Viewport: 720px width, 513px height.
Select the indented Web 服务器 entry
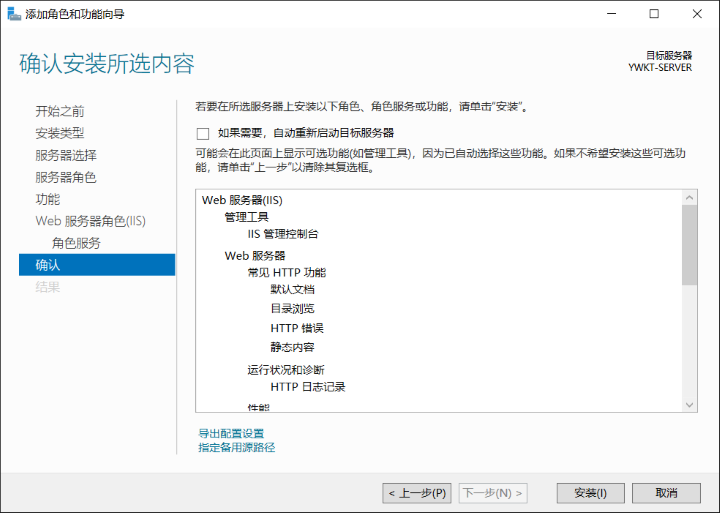[x=255, y=256]
